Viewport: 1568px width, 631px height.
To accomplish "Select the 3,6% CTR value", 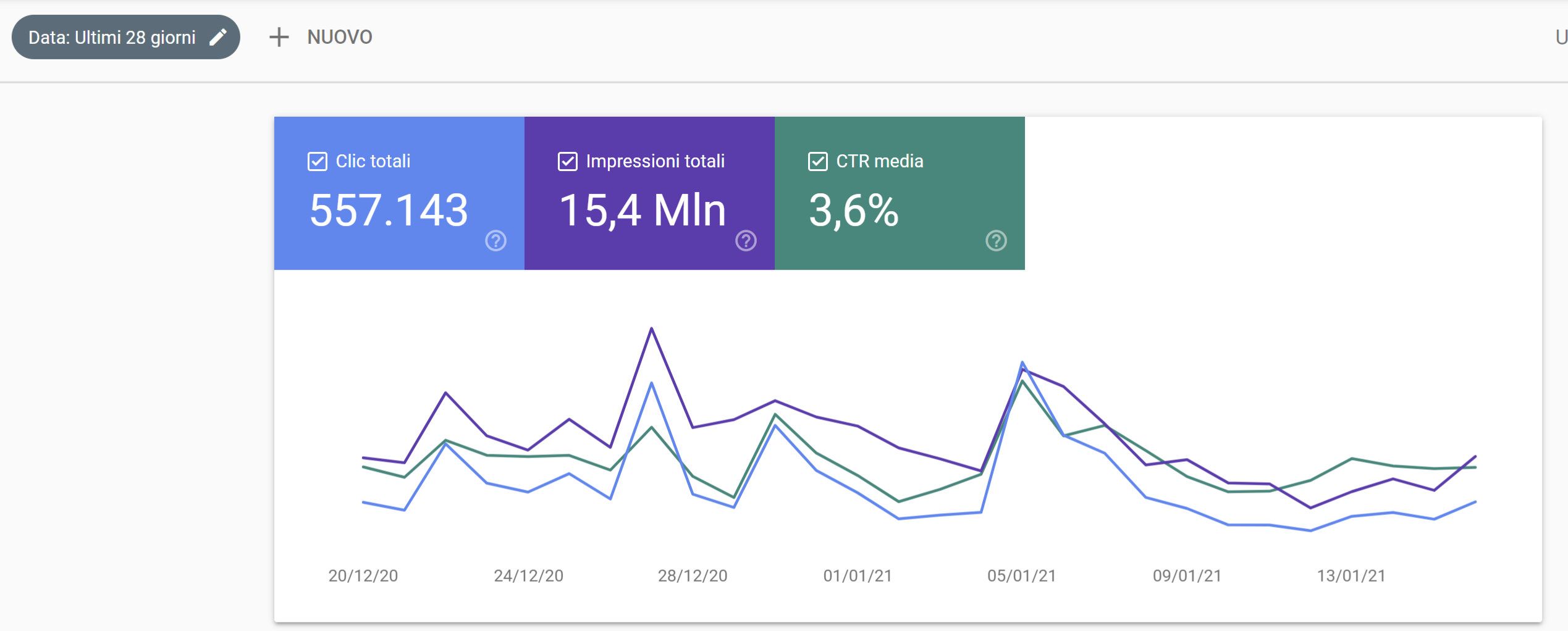I will click(854, 211).
